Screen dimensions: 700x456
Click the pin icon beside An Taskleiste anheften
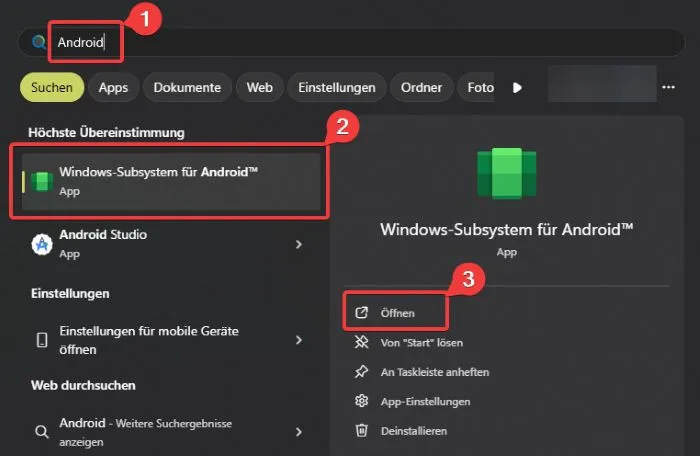tap(362, 372)
